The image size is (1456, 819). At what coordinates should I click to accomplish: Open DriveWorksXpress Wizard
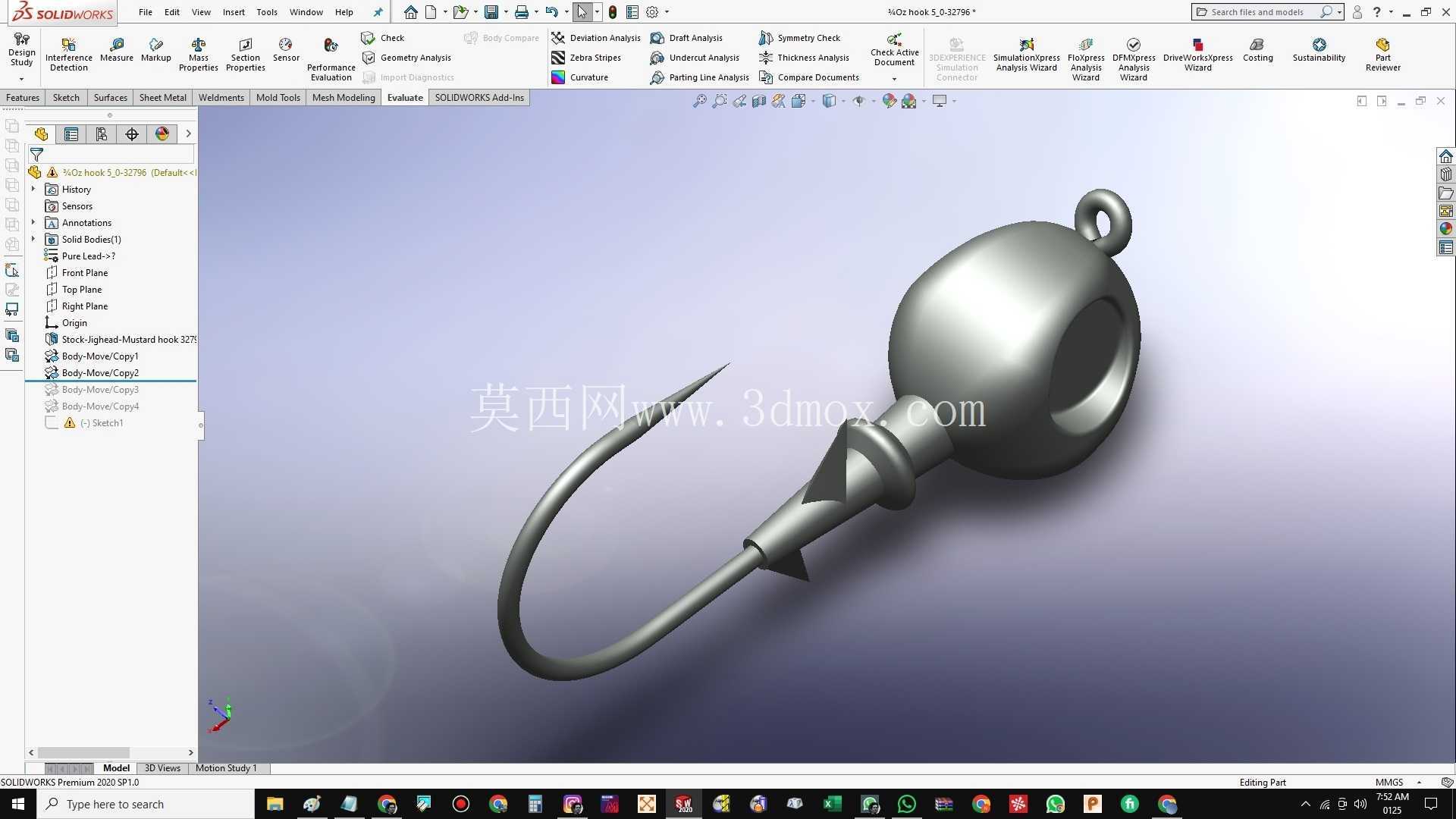(1198, 55)
